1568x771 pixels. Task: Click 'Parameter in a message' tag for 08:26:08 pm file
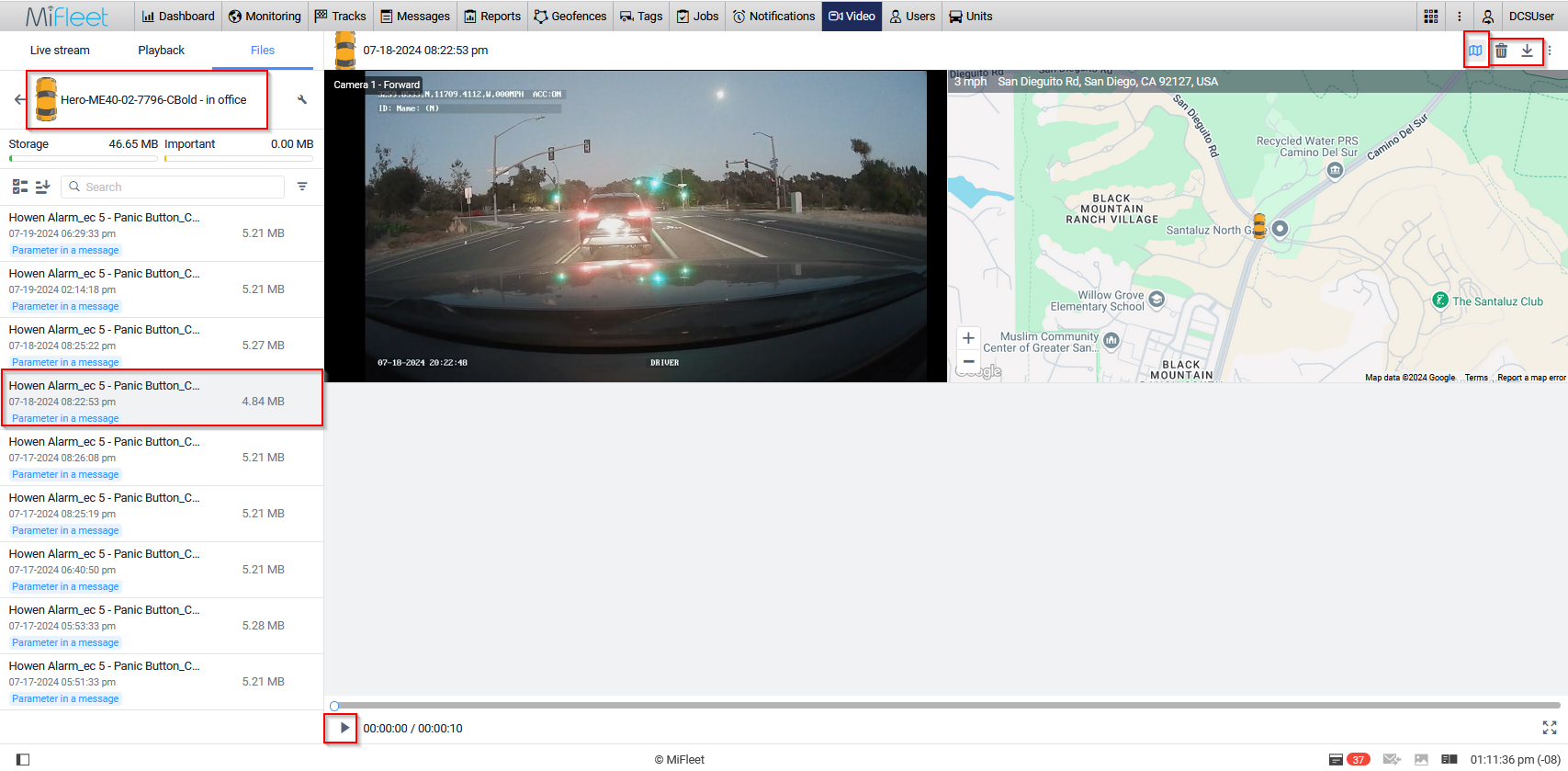tap(65, 474)
